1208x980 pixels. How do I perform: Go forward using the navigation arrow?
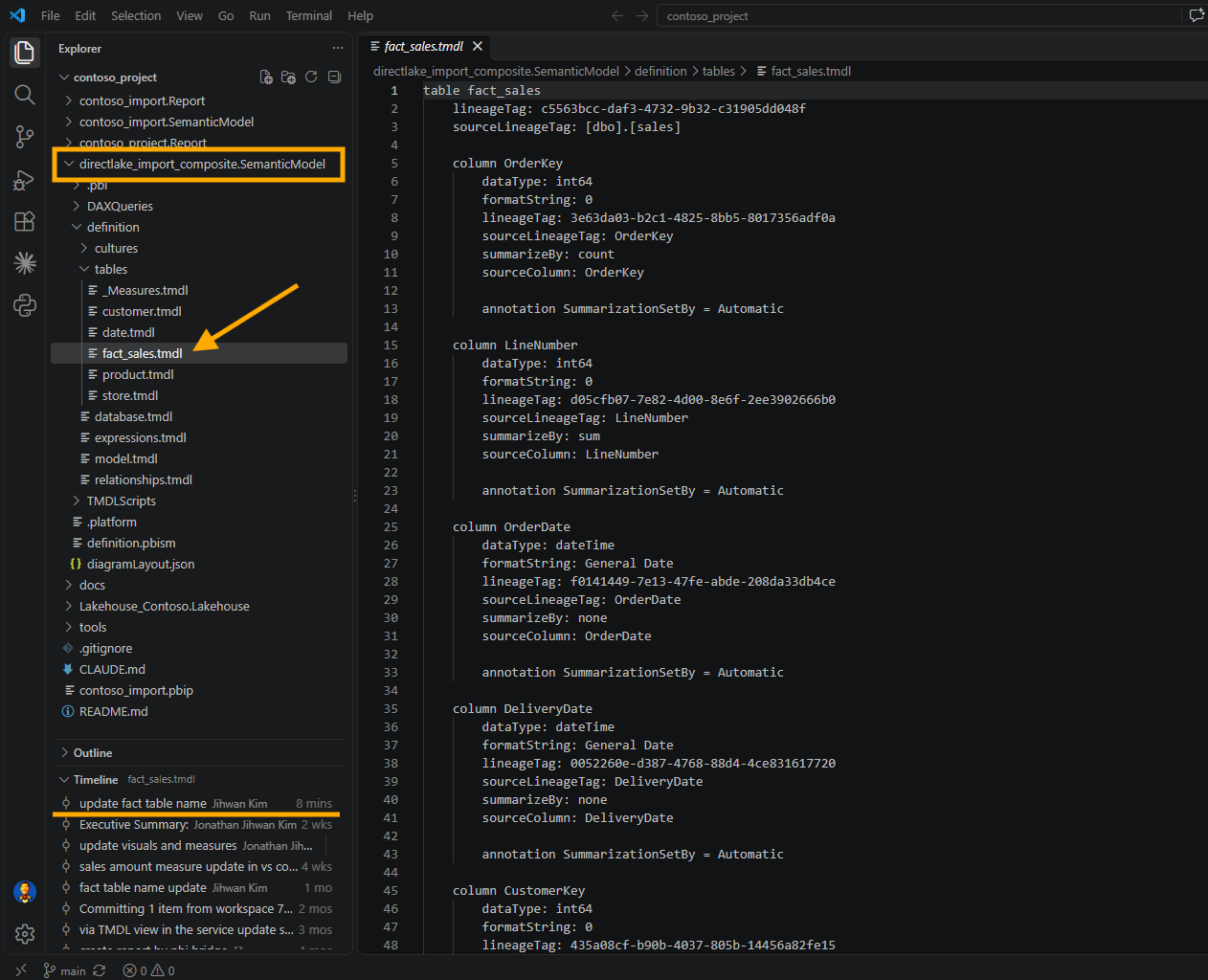[x=642, y=15]
